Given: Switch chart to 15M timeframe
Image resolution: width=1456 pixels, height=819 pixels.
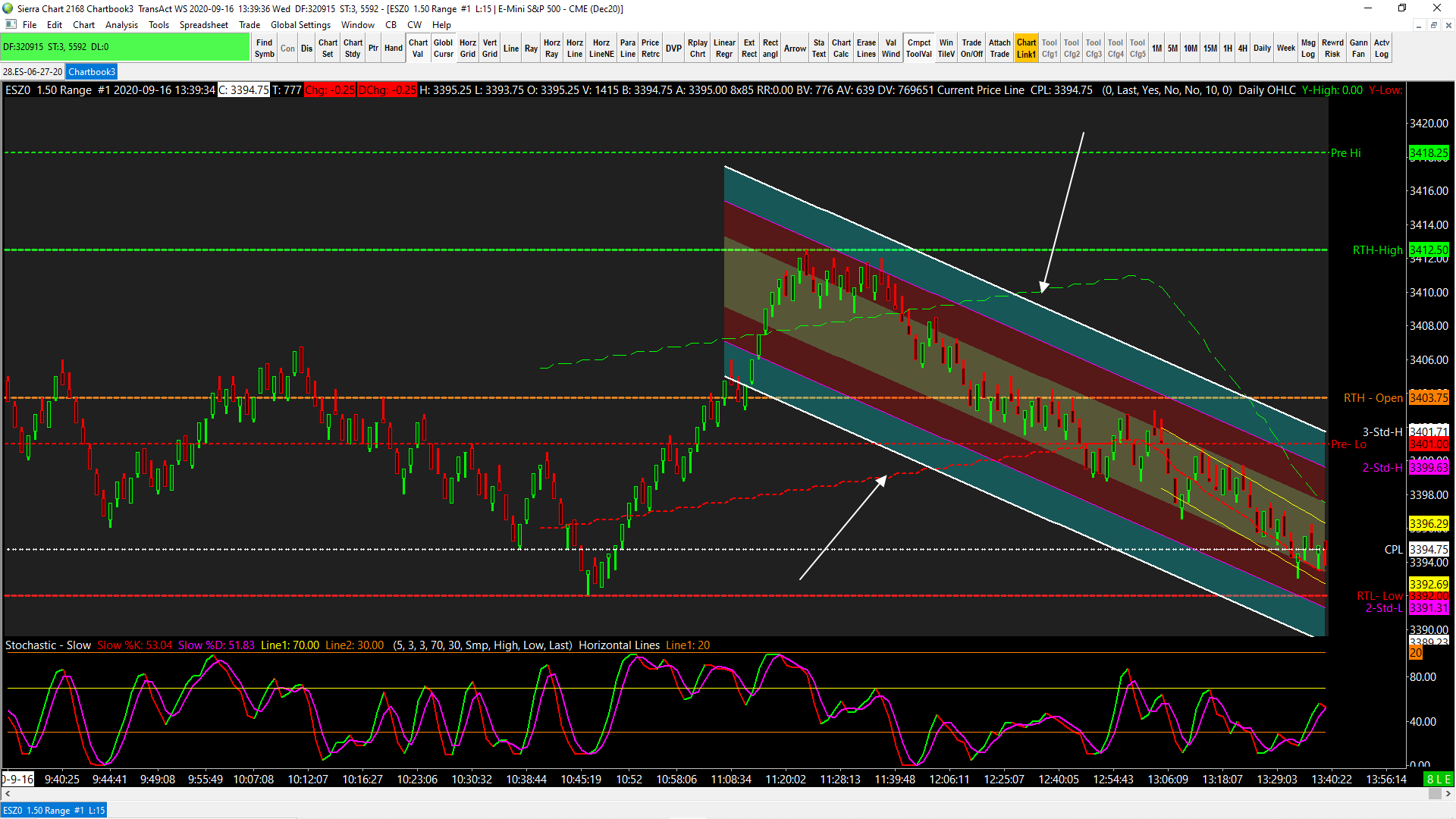Looking at the screenshot, I should (x=1210, y=48).
